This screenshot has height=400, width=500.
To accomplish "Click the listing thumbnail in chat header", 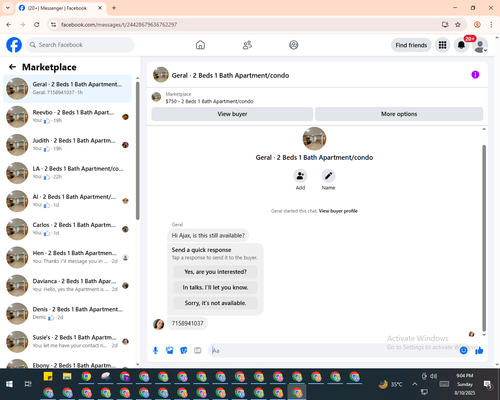I will (161, 75).
